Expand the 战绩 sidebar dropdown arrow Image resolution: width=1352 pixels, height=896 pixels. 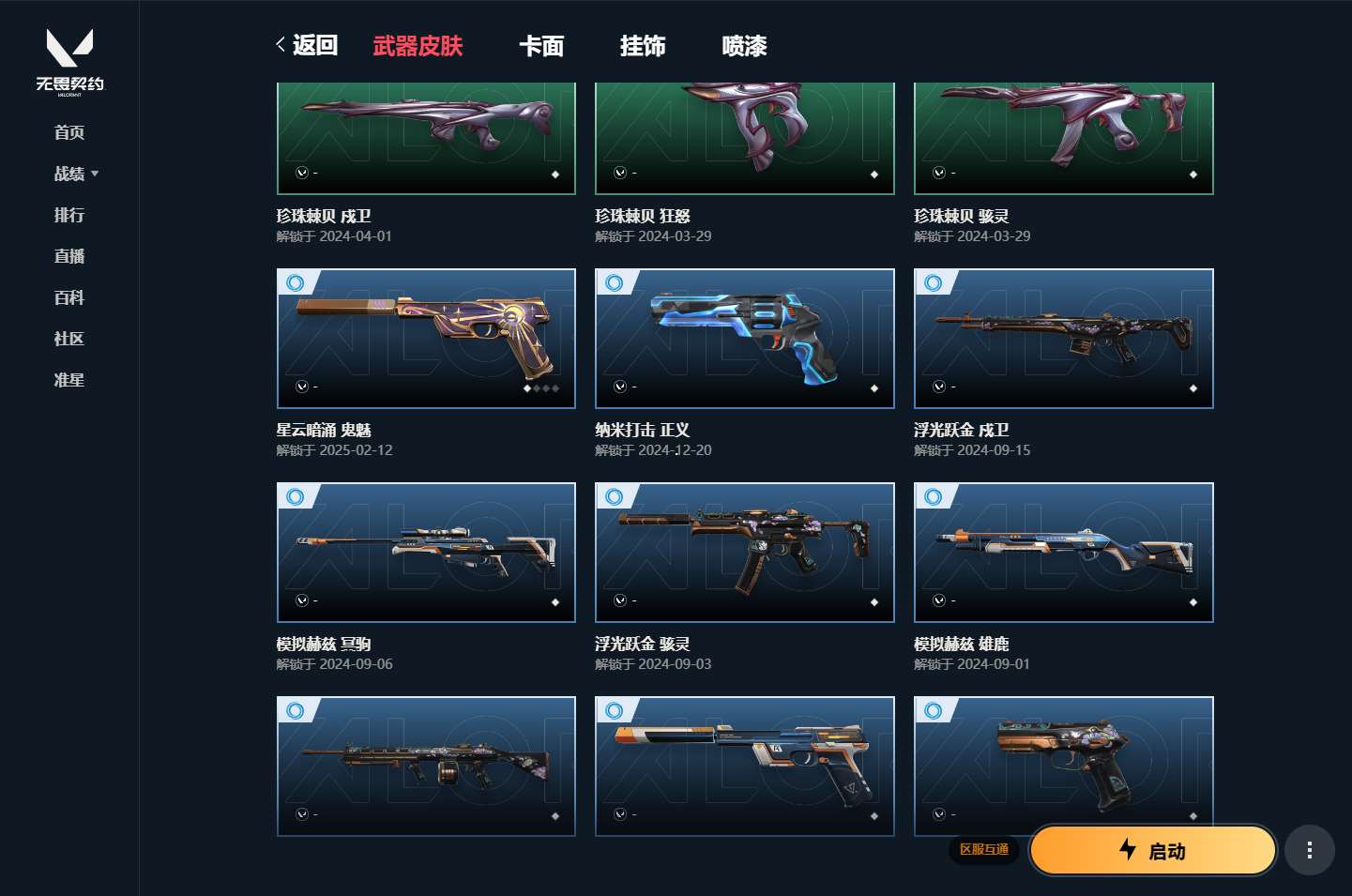pyautogui.click(x=95, y=174)
